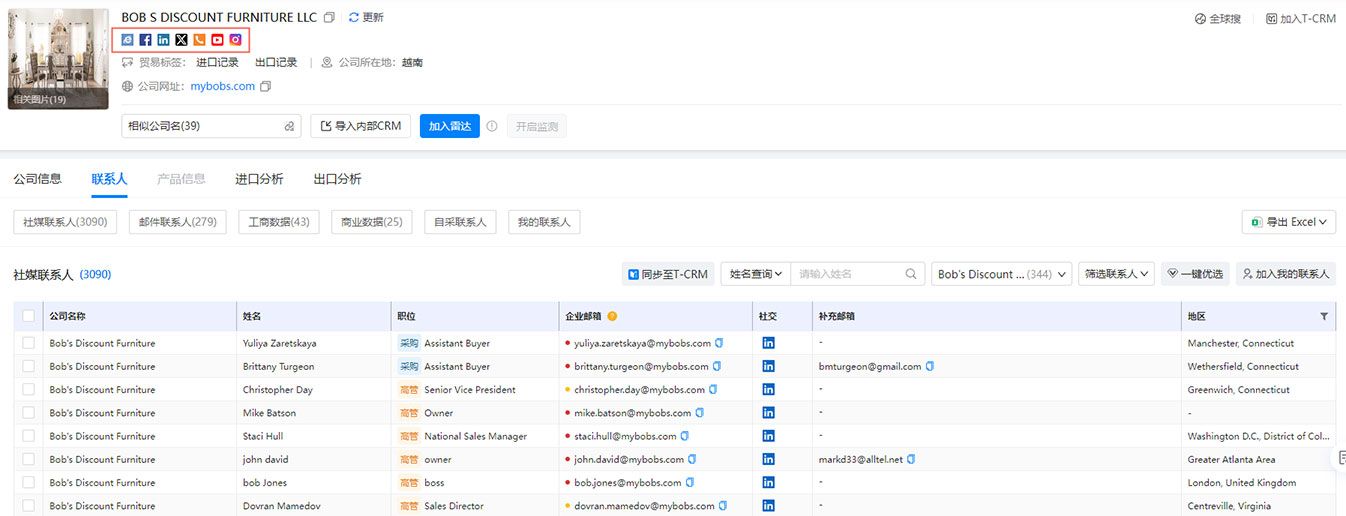Click the orange phone icon in social row
Viewport: 1346px width, 516px height.
tap(199, 40)
